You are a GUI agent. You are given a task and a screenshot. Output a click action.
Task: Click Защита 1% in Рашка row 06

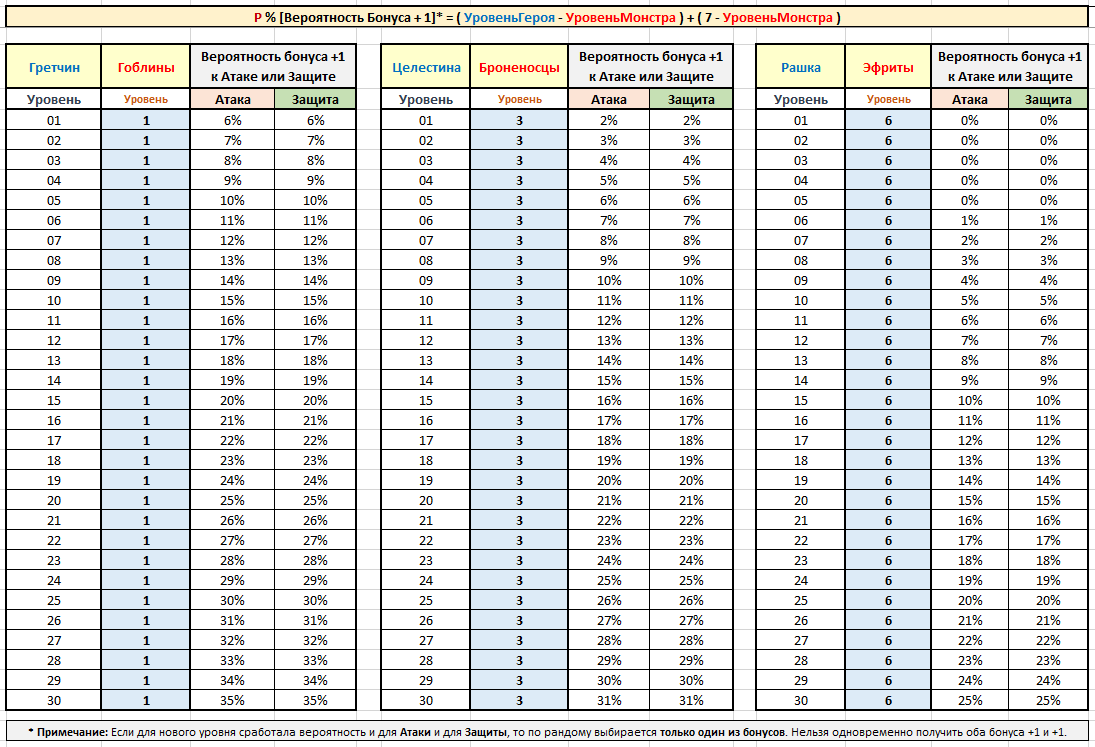coord(1048,220)
